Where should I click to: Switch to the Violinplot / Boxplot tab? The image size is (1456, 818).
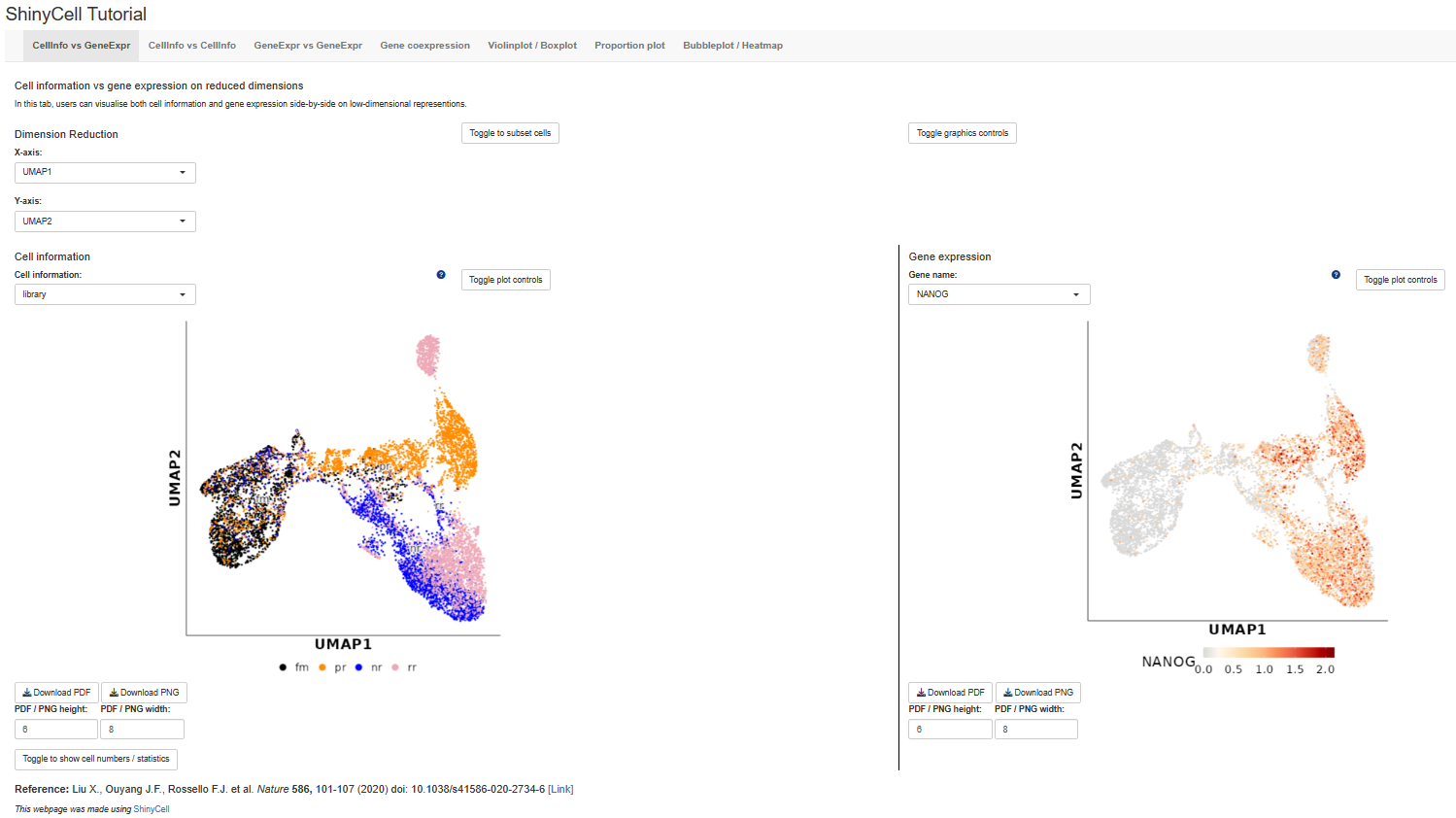pos(532,46)
